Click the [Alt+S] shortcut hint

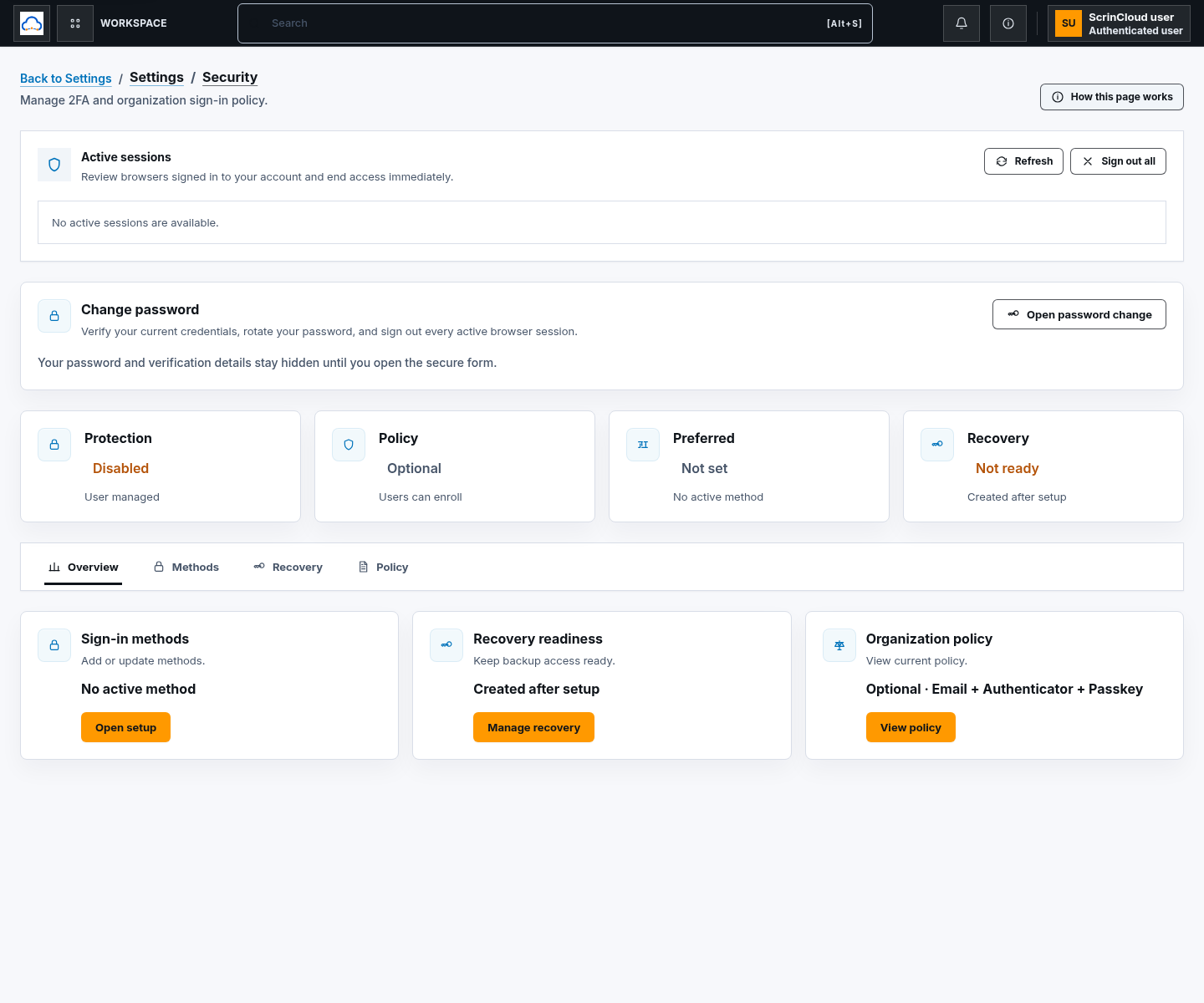pyautogui.click(x=844, y=23)
